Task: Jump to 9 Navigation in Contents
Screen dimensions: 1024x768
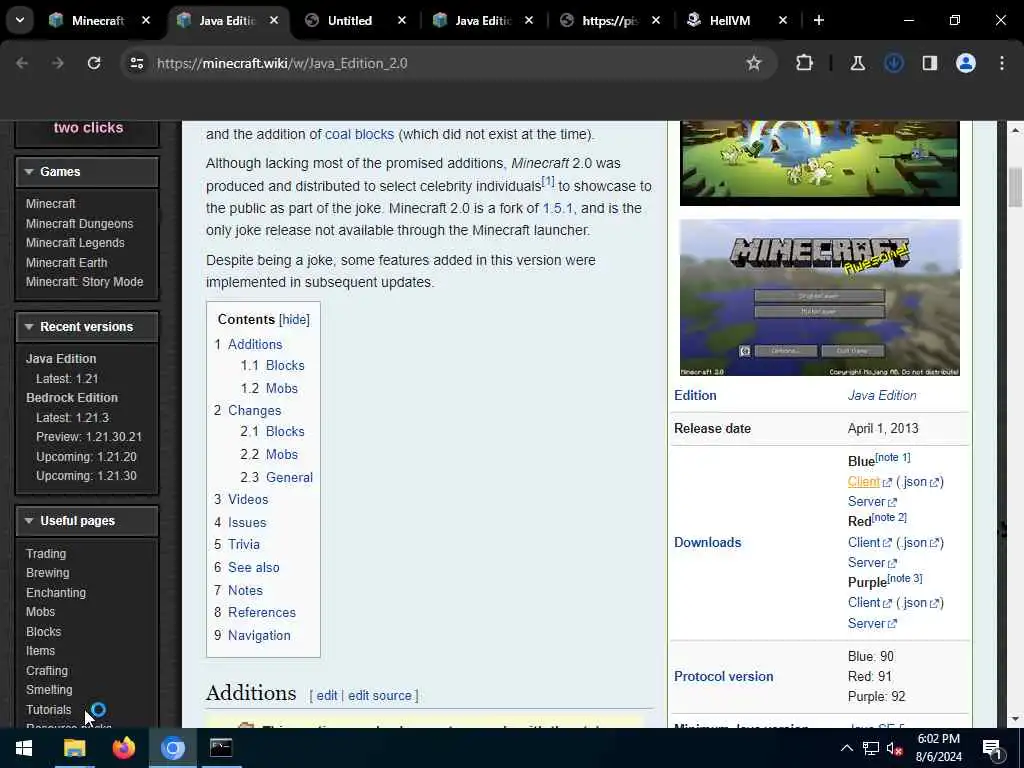Action: (259, 635)
